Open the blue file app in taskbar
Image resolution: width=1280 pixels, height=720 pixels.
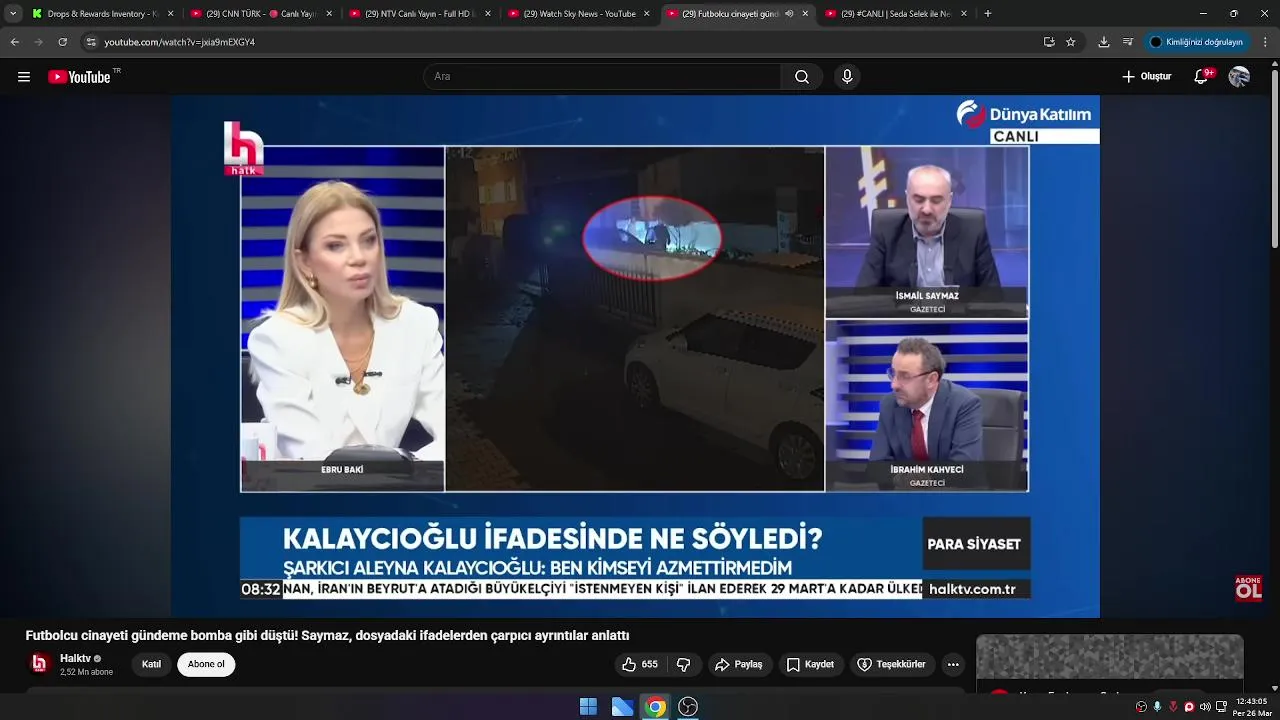coord(622,707)
